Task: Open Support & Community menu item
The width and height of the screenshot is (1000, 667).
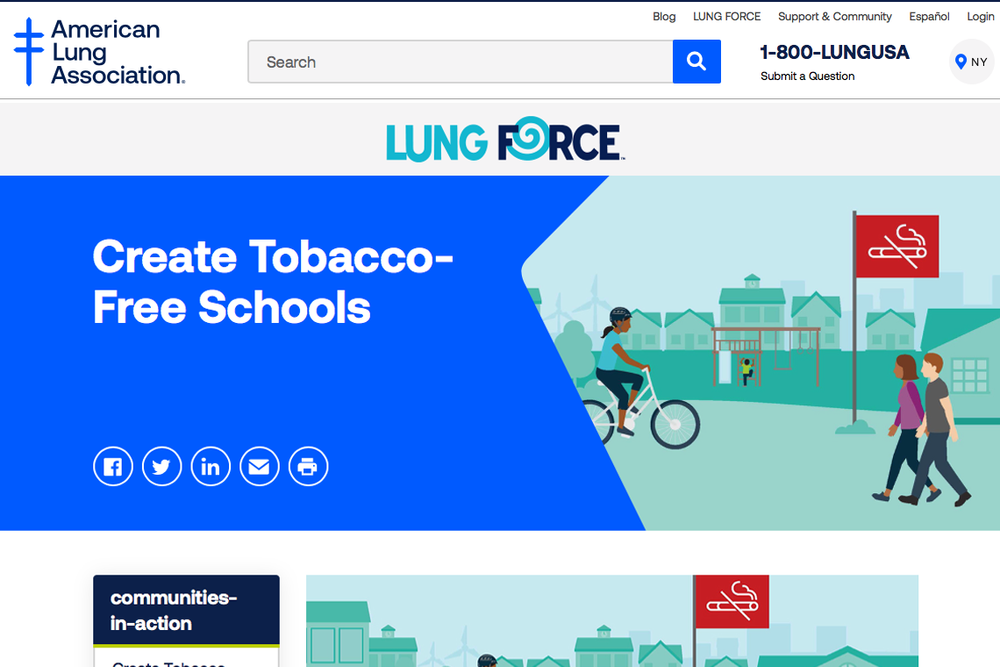Action: [x=835, y=17]
